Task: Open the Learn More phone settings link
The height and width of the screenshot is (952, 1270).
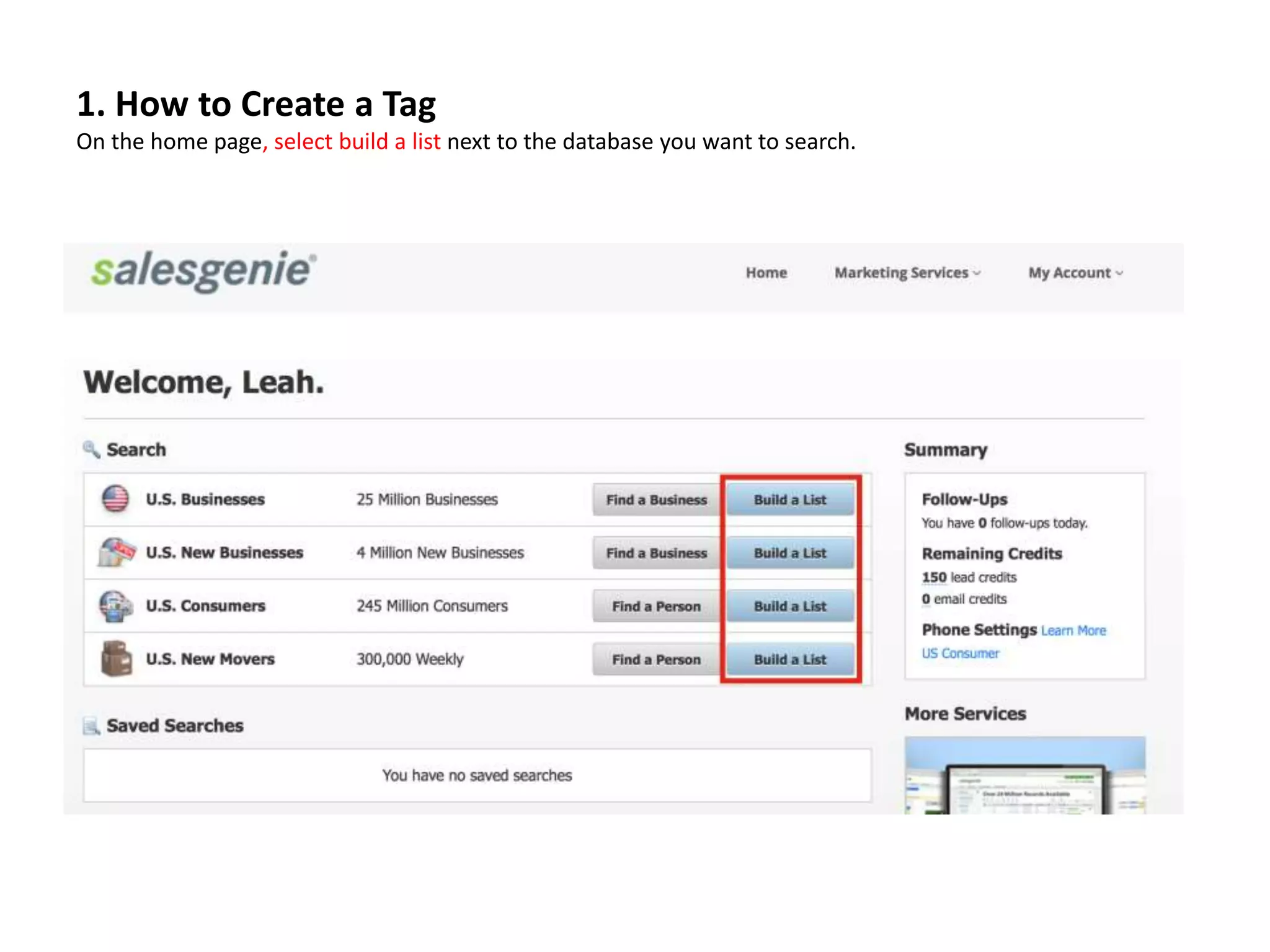Action: tap(1073, 631)
